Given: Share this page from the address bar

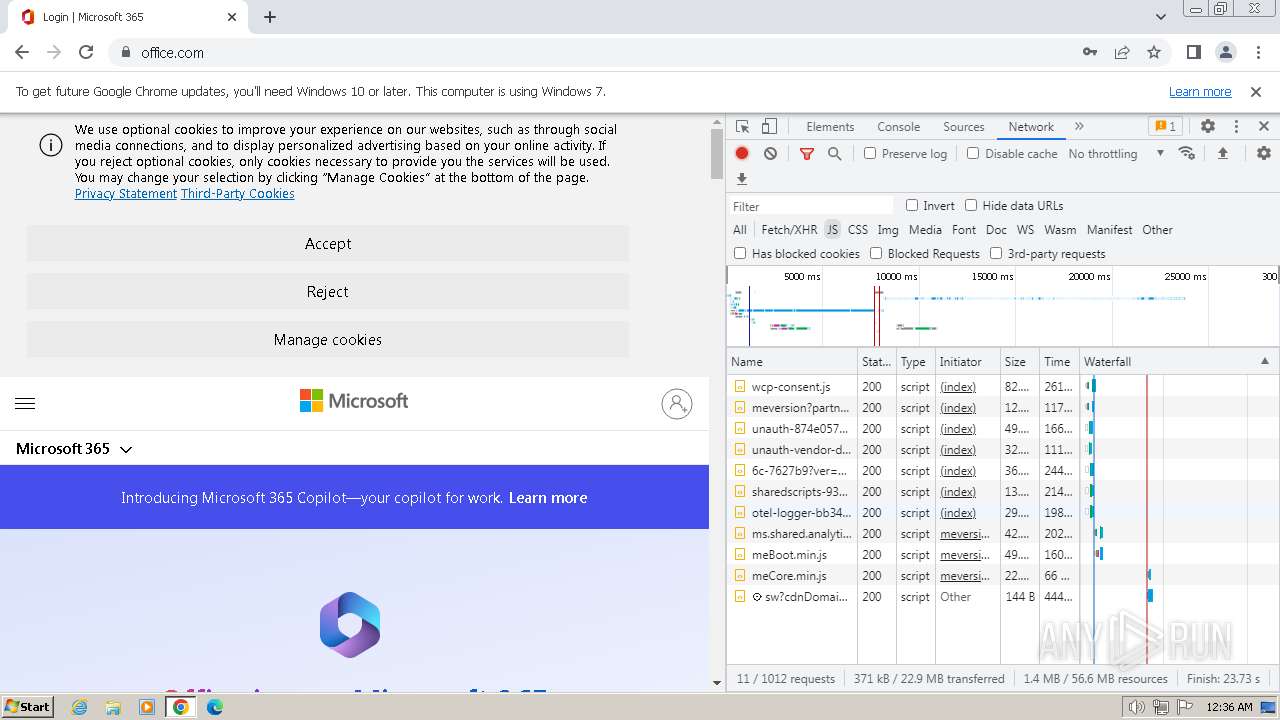Looking at the screenshot, I should 1122,52.
